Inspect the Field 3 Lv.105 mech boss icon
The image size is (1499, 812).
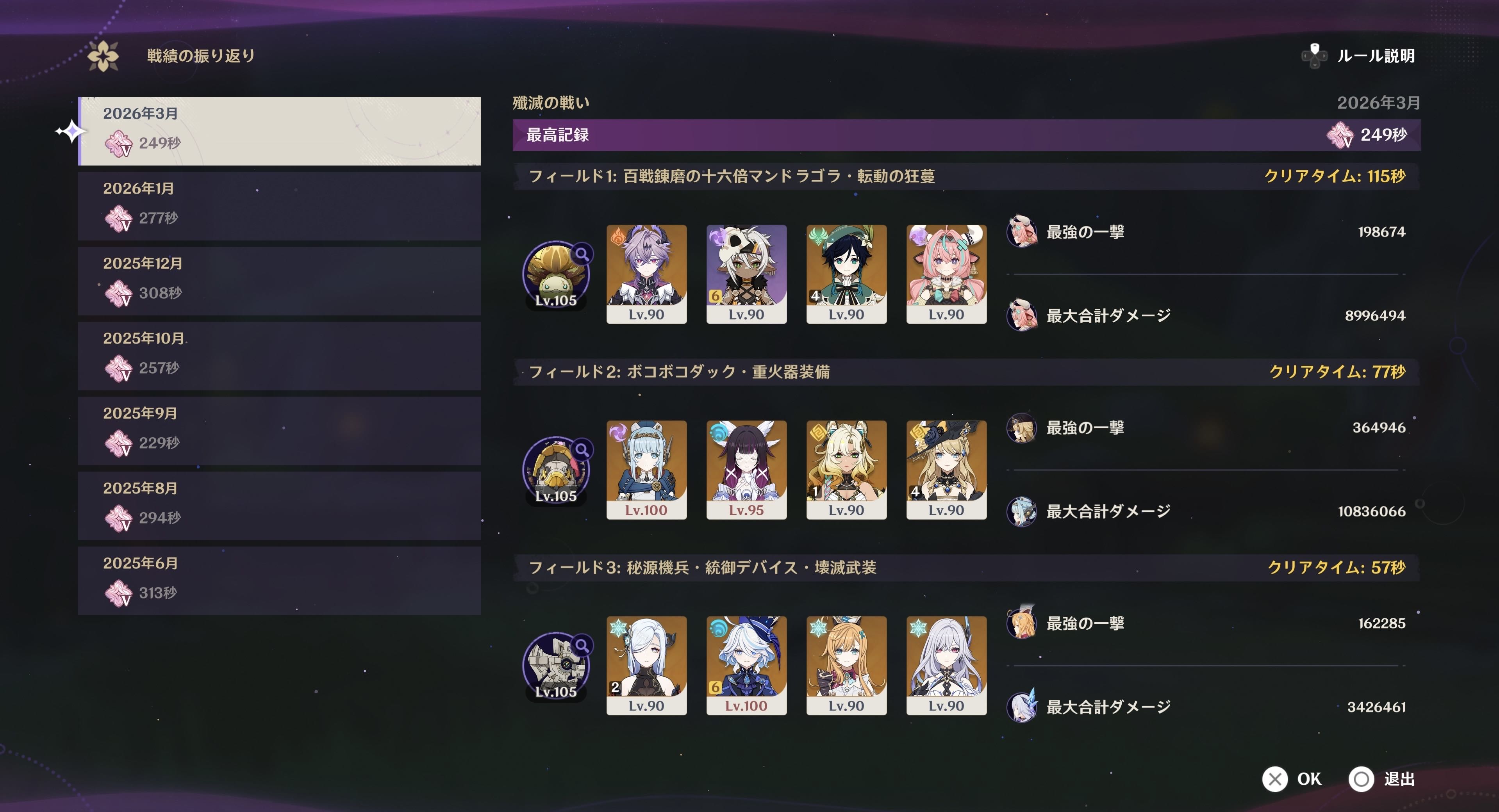(x=556, y=666)
